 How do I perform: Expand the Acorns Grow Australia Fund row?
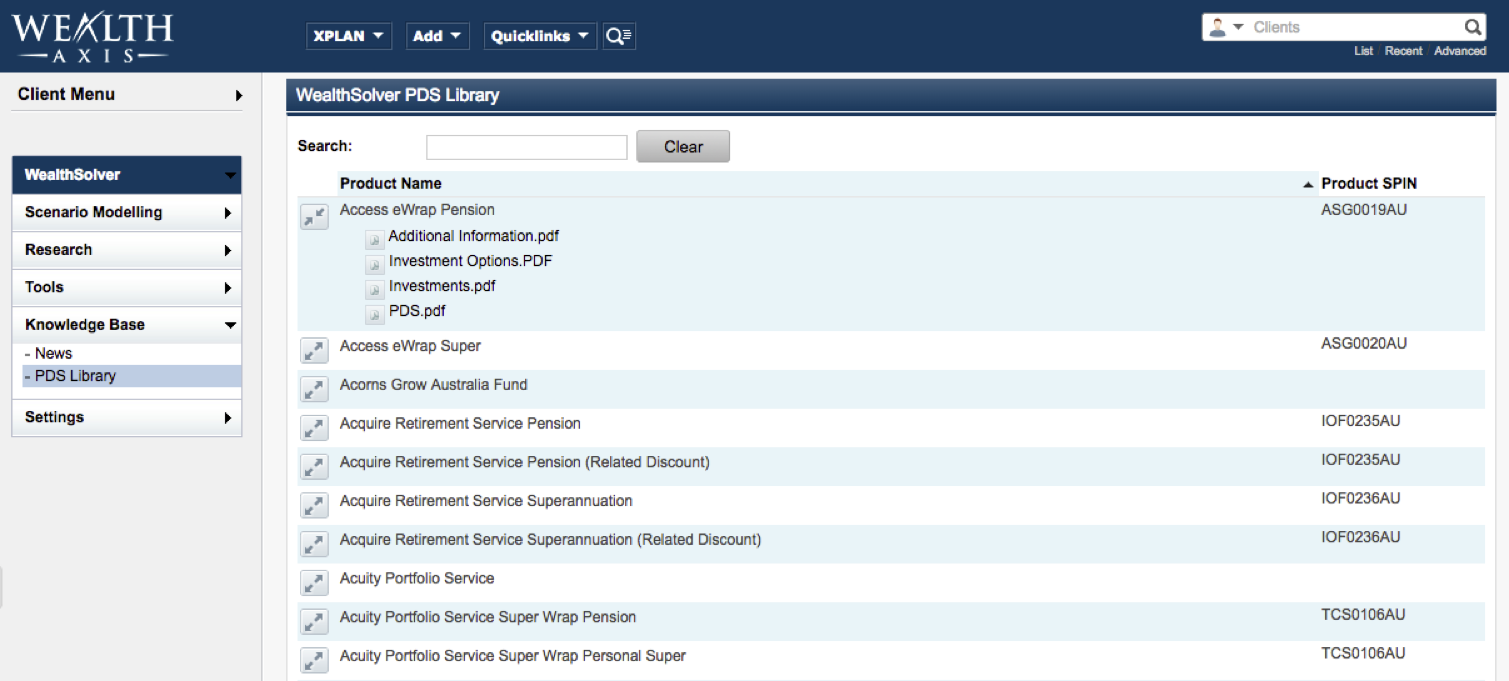point(315,390)
